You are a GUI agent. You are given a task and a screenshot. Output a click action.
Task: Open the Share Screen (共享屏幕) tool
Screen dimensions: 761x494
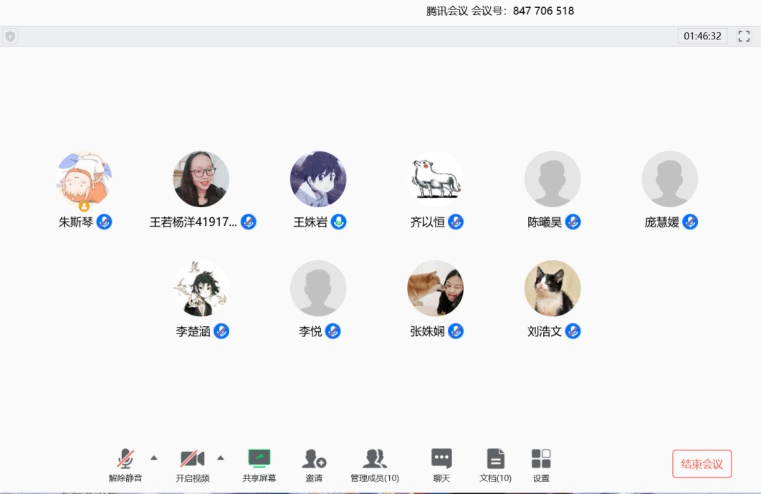[x=259, y=461]
